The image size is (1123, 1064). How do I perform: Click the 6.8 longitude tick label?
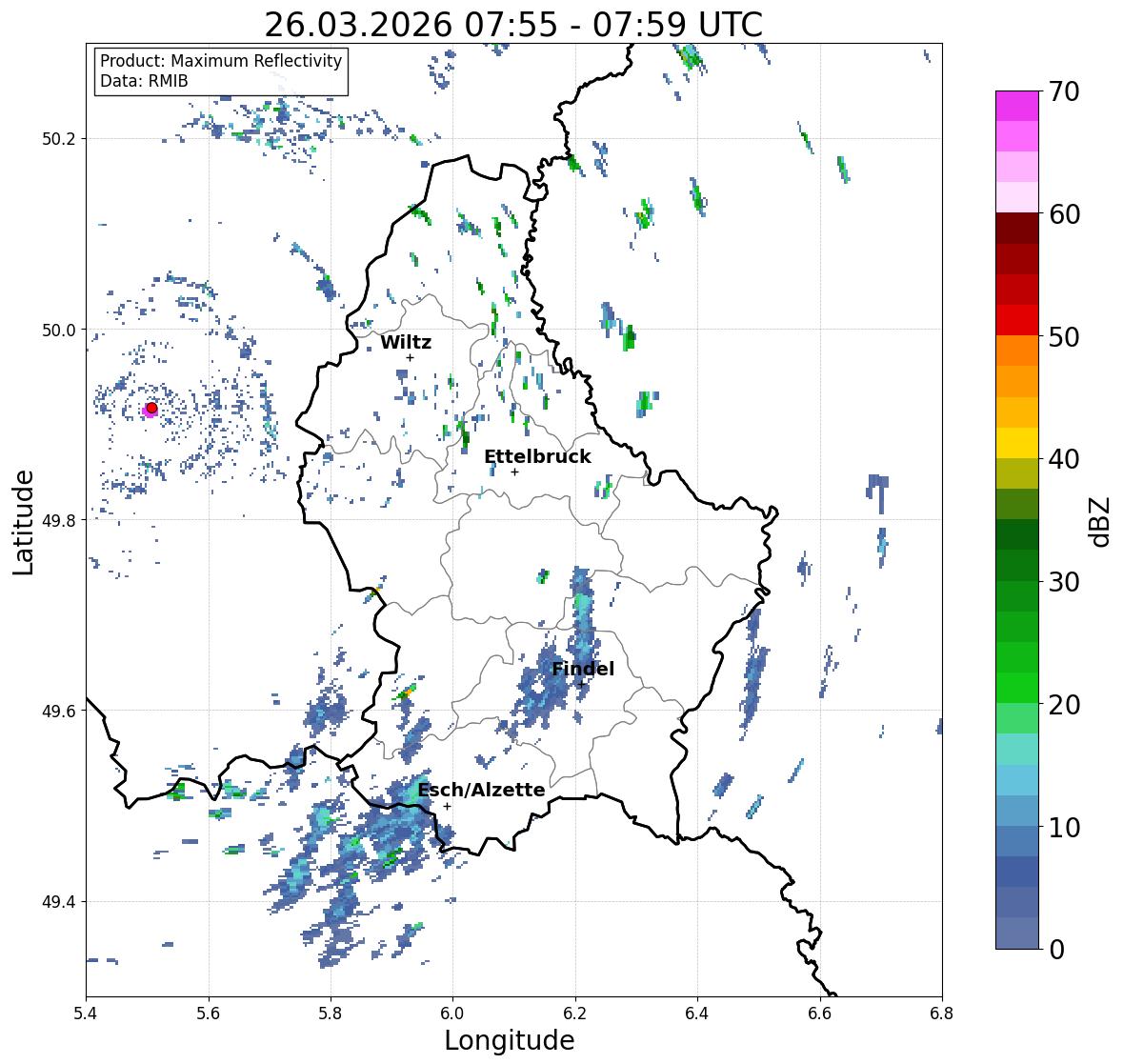pyautogui.click(x=942, y=1014)
